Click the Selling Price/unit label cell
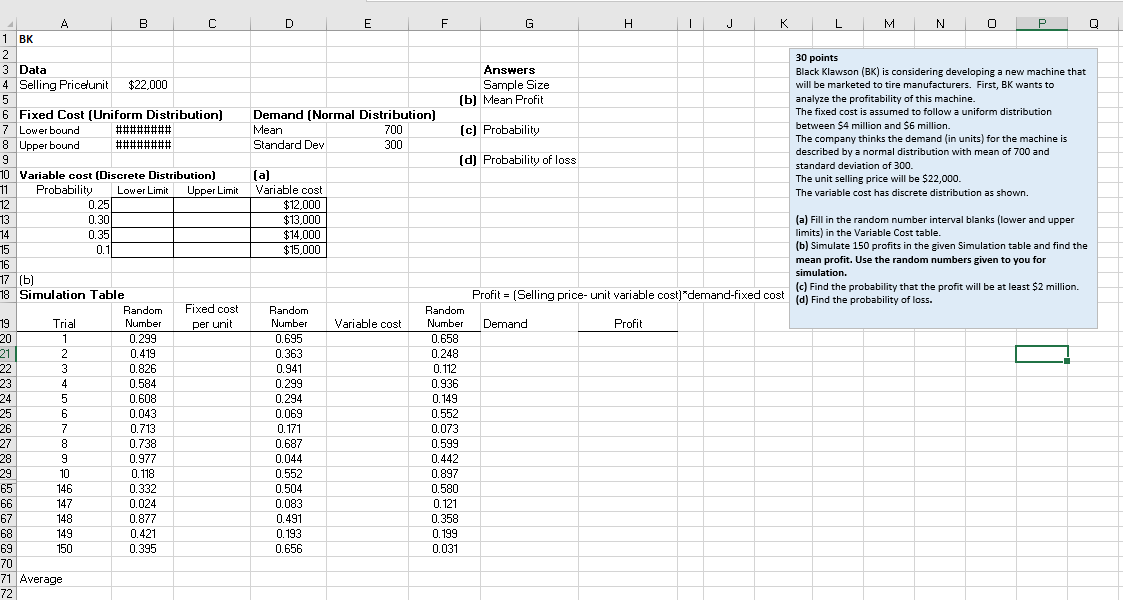Image resolution: width=1123 pixels, height=600 pixels. (64, 84)
